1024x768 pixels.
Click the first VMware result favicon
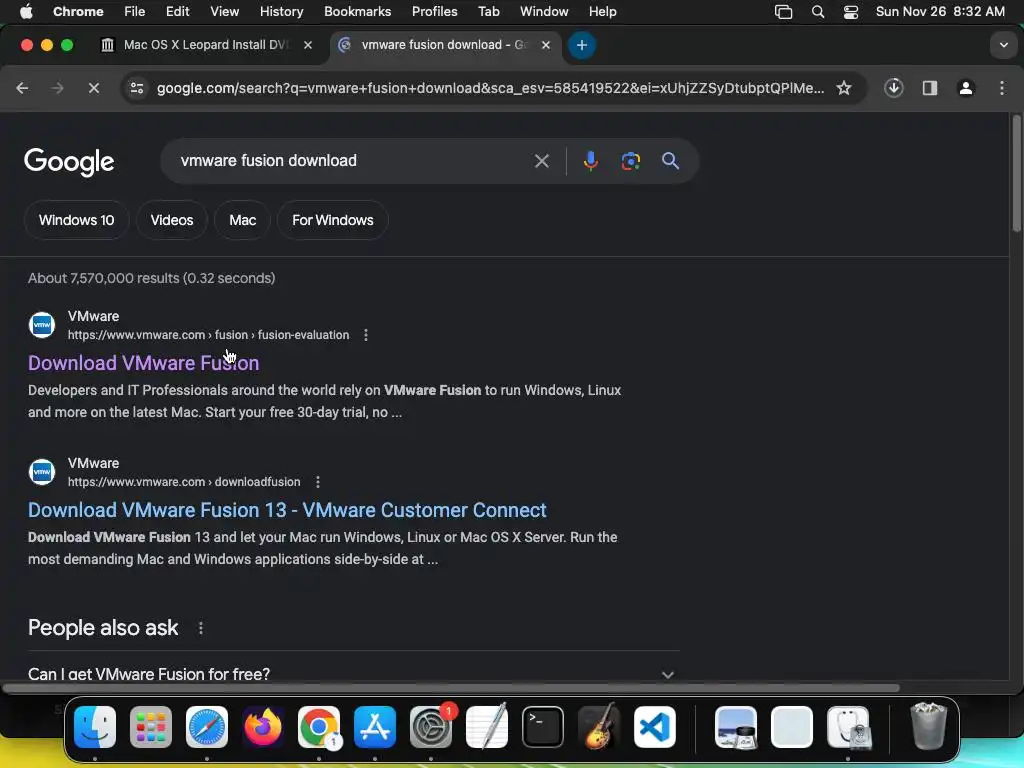click(42, 325)
